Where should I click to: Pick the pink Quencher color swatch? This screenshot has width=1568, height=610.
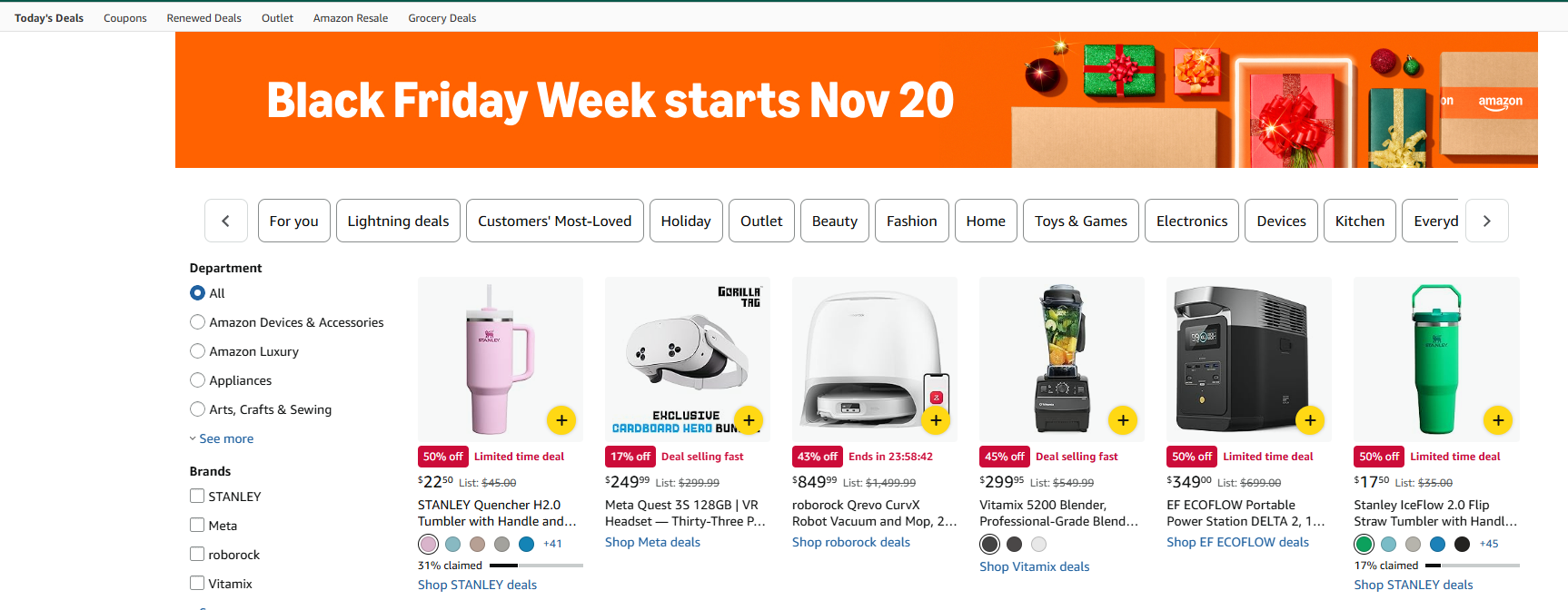point(428,544)
